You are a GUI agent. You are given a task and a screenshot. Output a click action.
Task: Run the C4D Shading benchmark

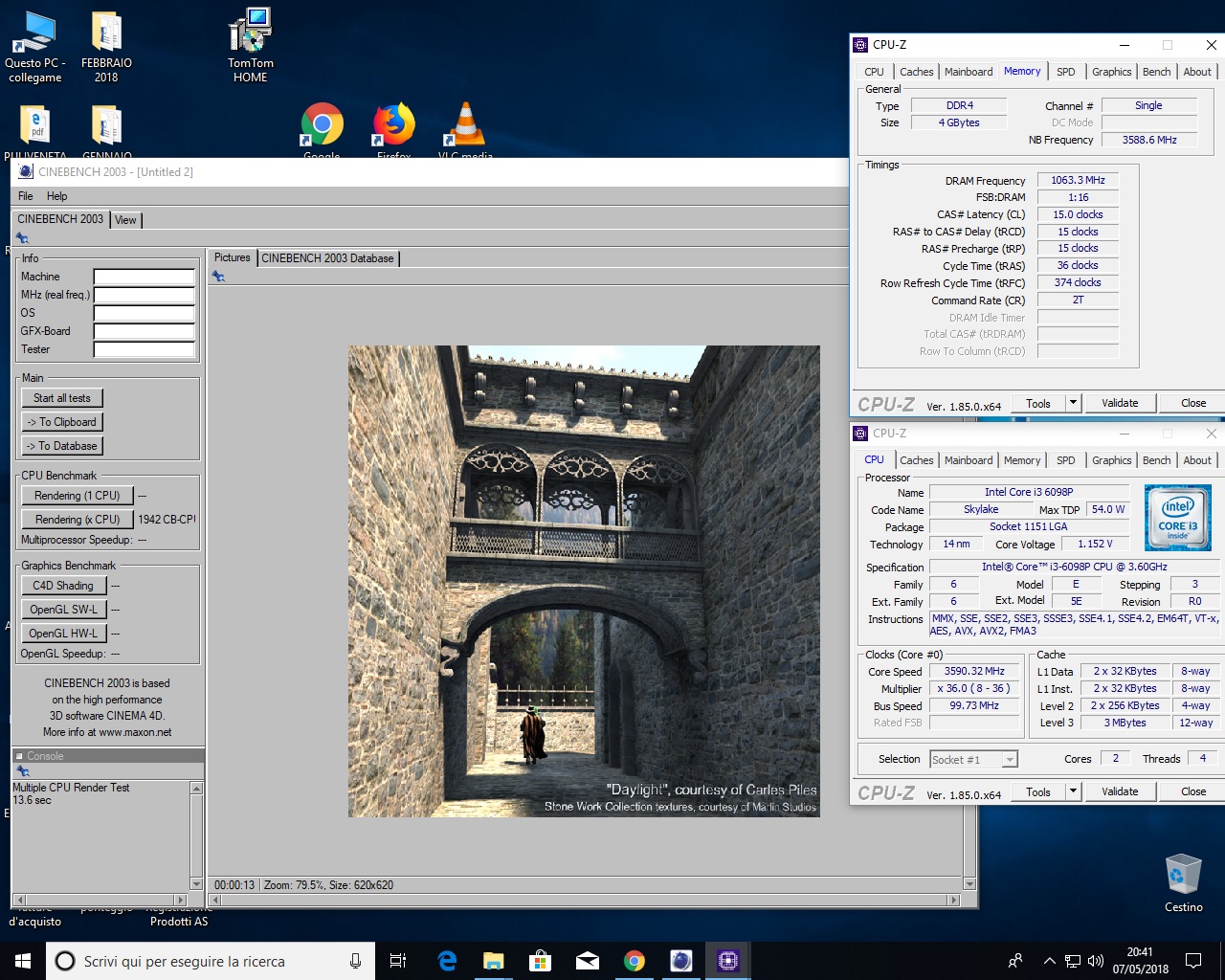coord(63,586)
